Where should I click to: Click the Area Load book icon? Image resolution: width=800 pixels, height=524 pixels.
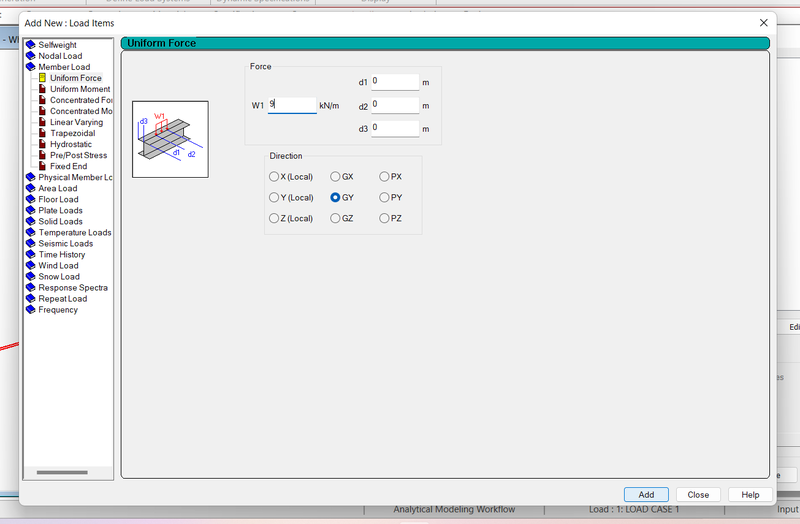(31, 189)
